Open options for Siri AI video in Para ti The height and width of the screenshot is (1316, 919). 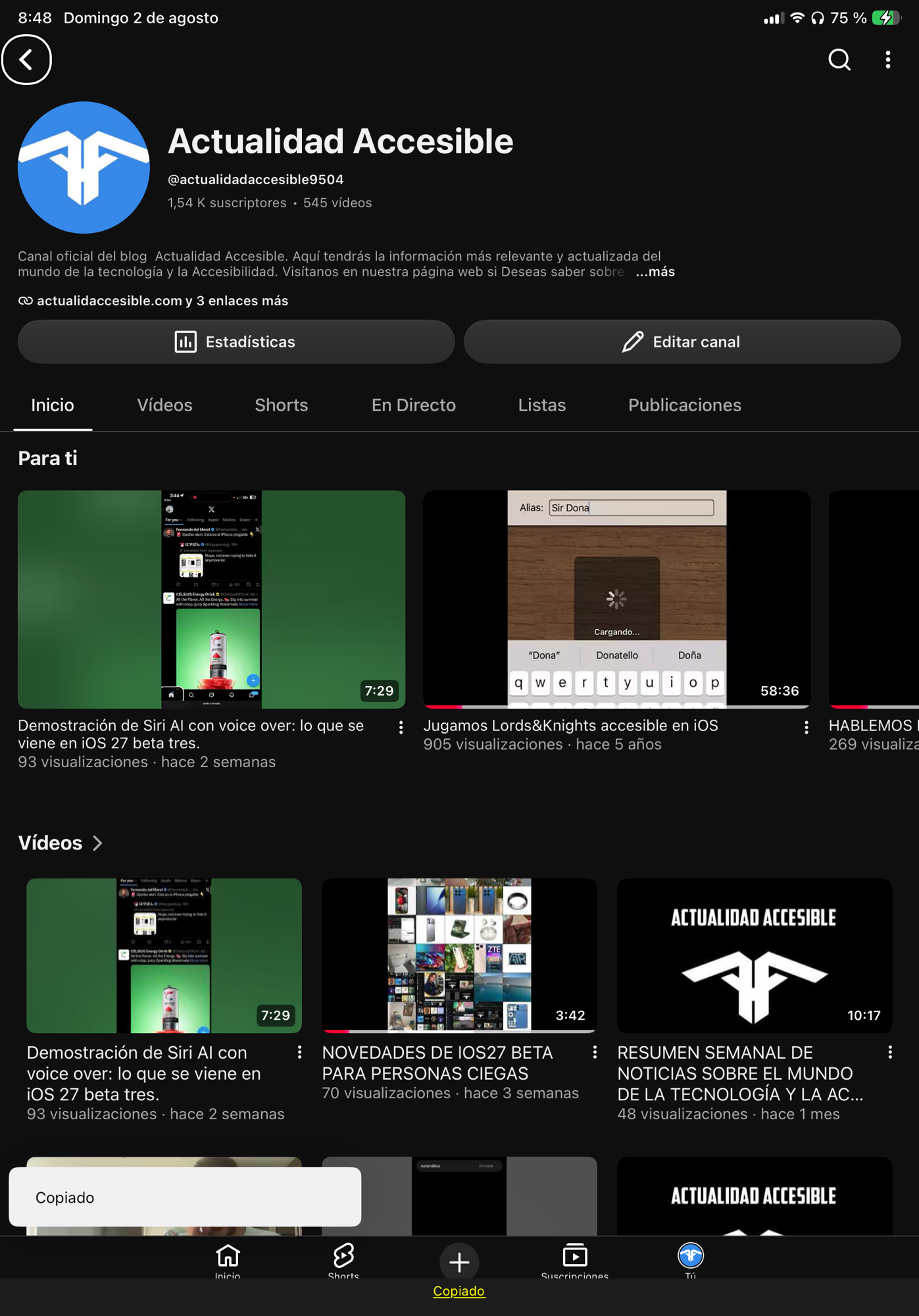[401, 727]
